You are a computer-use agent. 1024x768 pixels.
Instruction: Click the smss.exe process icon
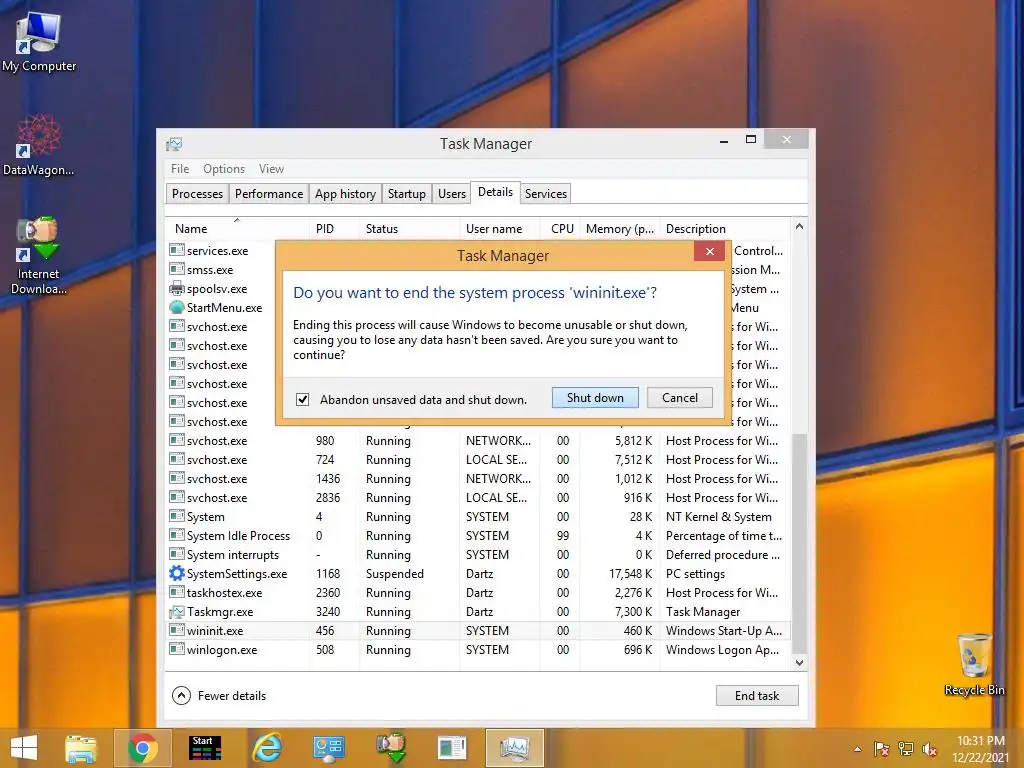[176, 269]
